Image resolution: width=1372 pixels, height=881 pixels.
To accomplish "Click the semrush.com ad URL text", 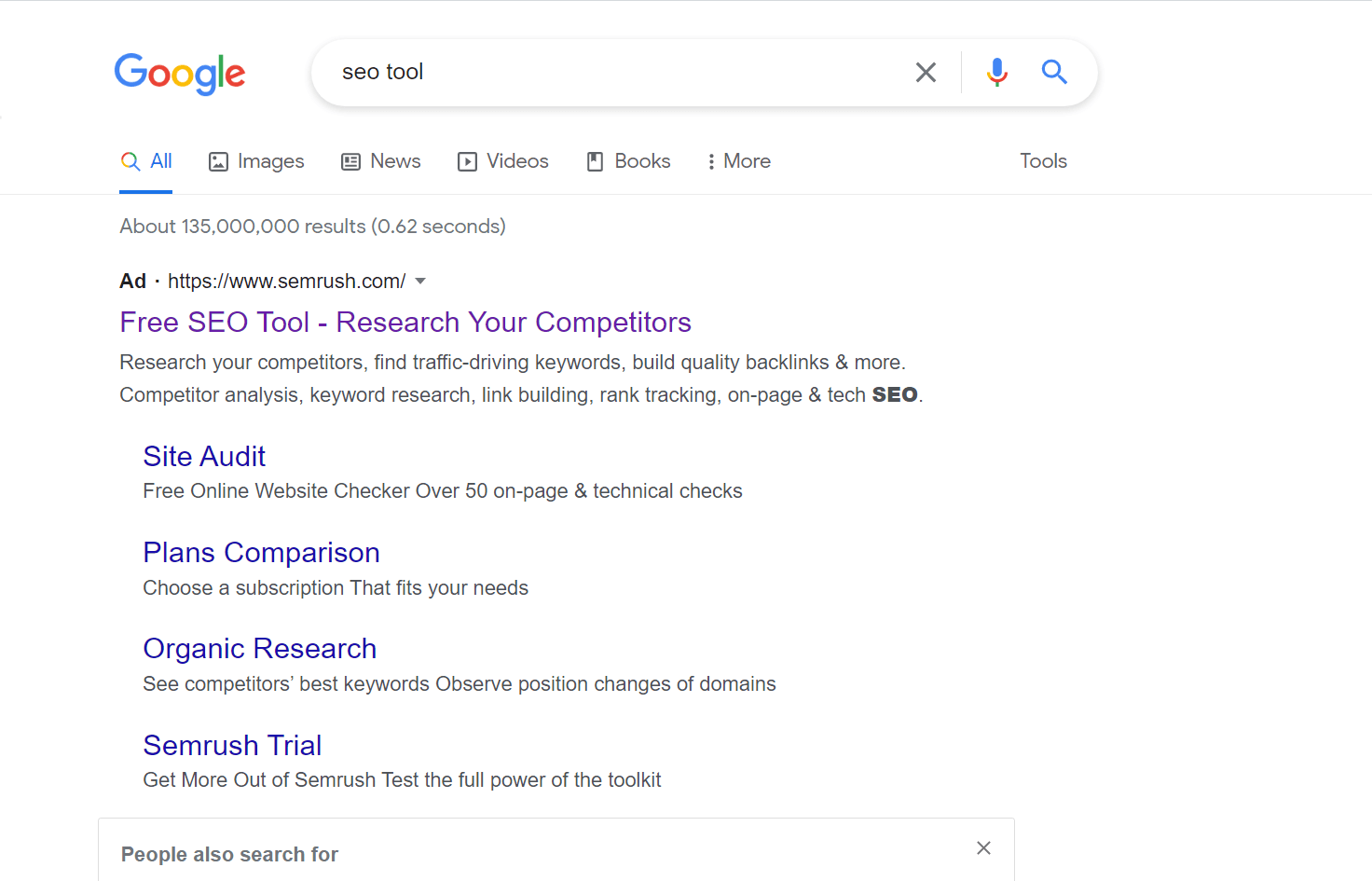I will click(287, 281).
